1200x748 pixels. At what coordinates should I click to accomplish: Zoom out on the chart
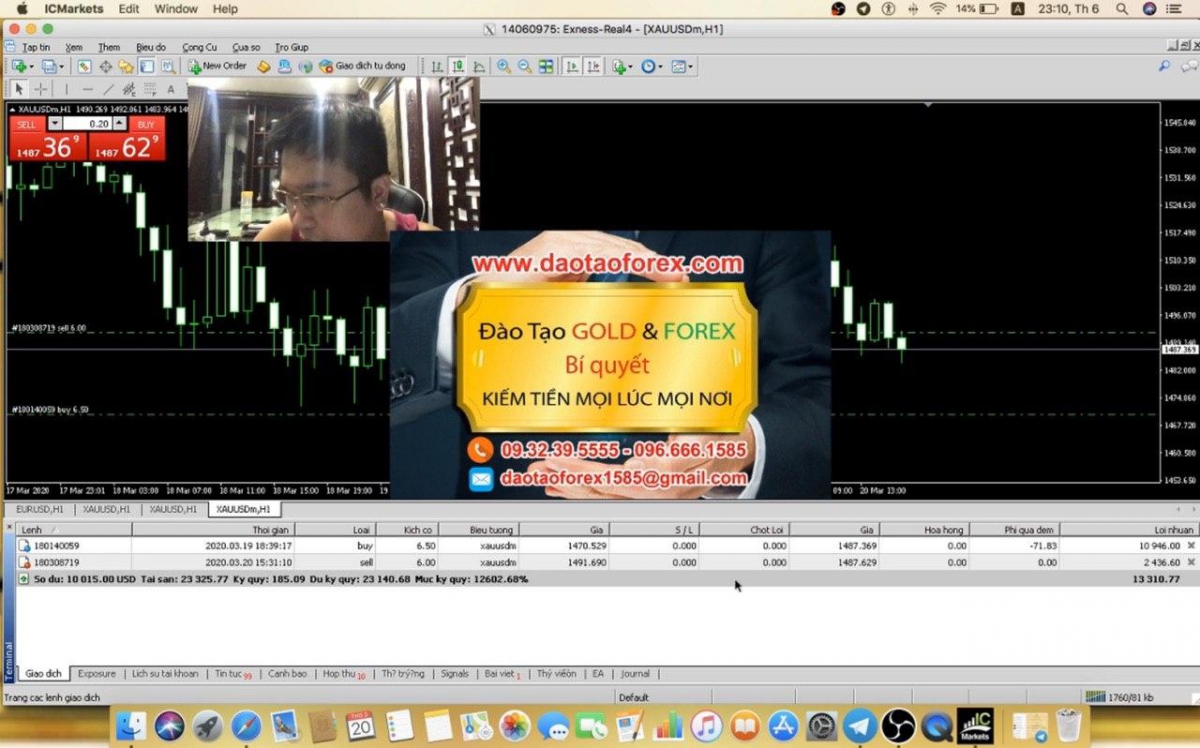[x=525, y=67]
